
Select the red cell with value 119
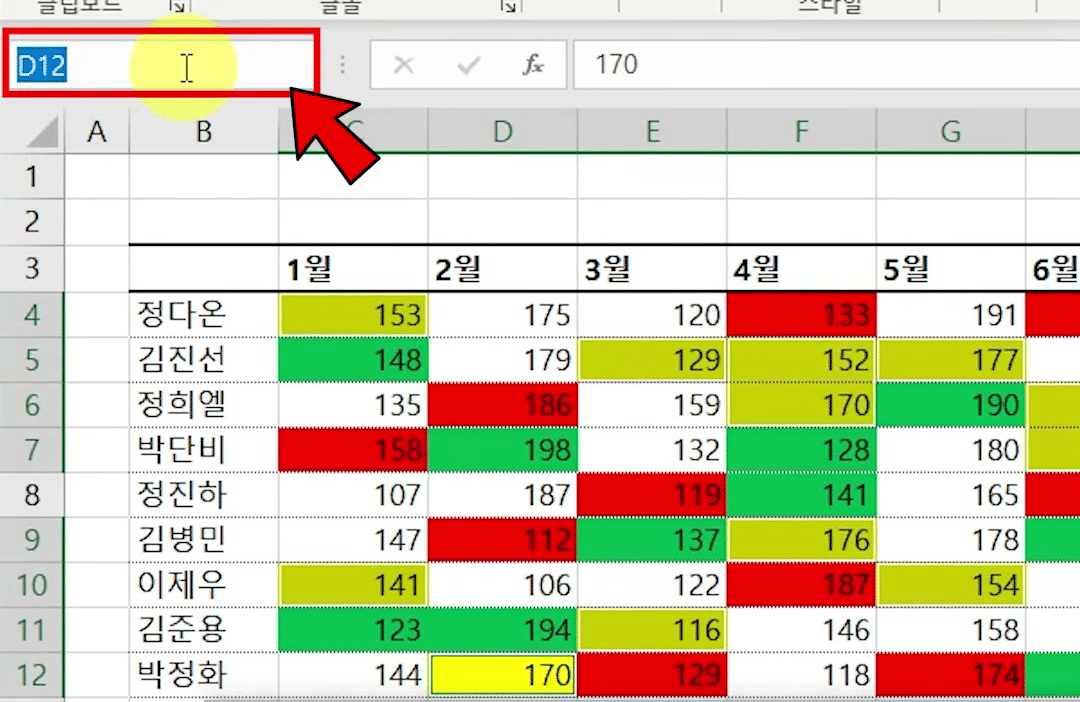tap(652, 495)
